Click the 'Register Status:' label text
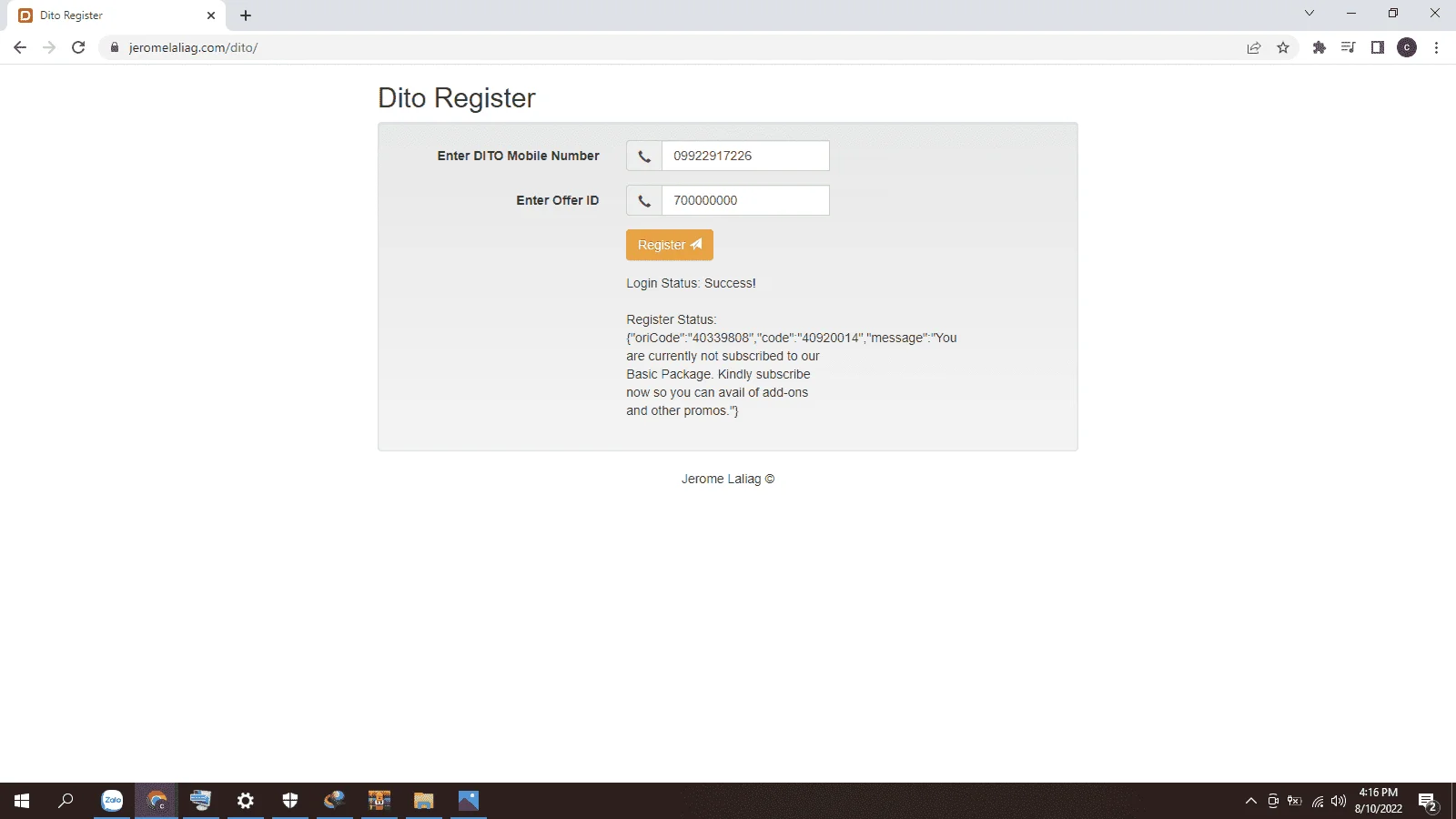 point(672,319)
